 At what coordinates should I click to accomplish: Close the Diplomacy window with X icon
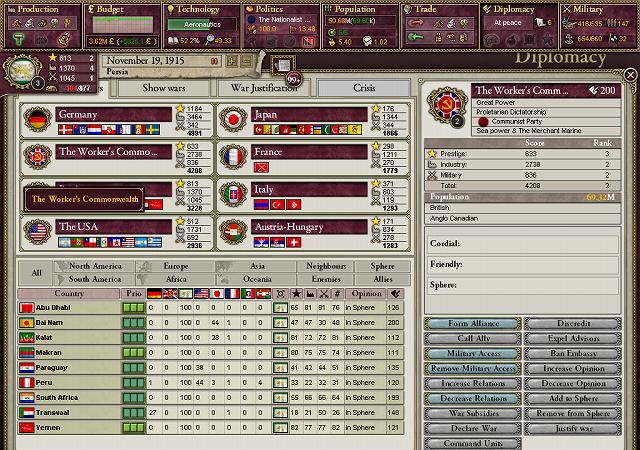coord(628,75)
